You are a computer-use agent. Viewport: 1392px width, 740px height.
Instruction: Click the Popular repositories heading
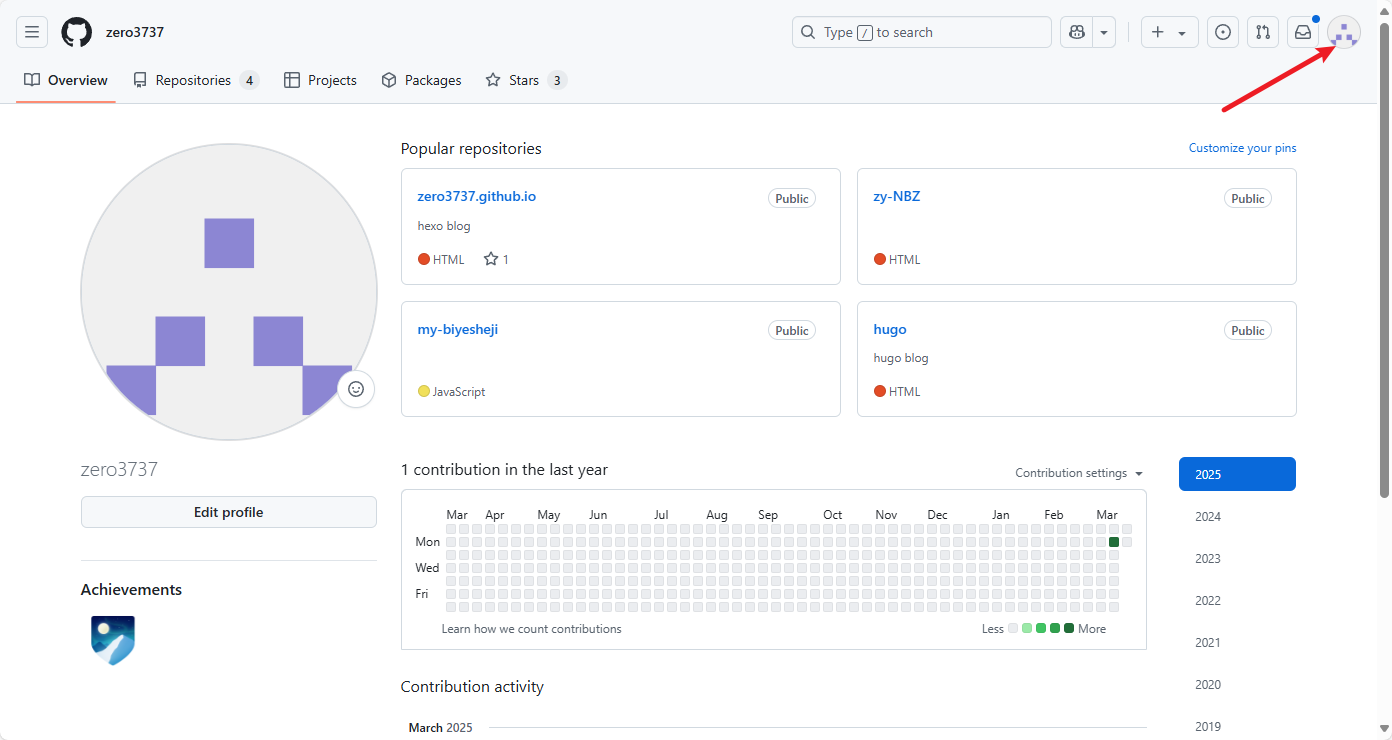(x=471, y=149)
